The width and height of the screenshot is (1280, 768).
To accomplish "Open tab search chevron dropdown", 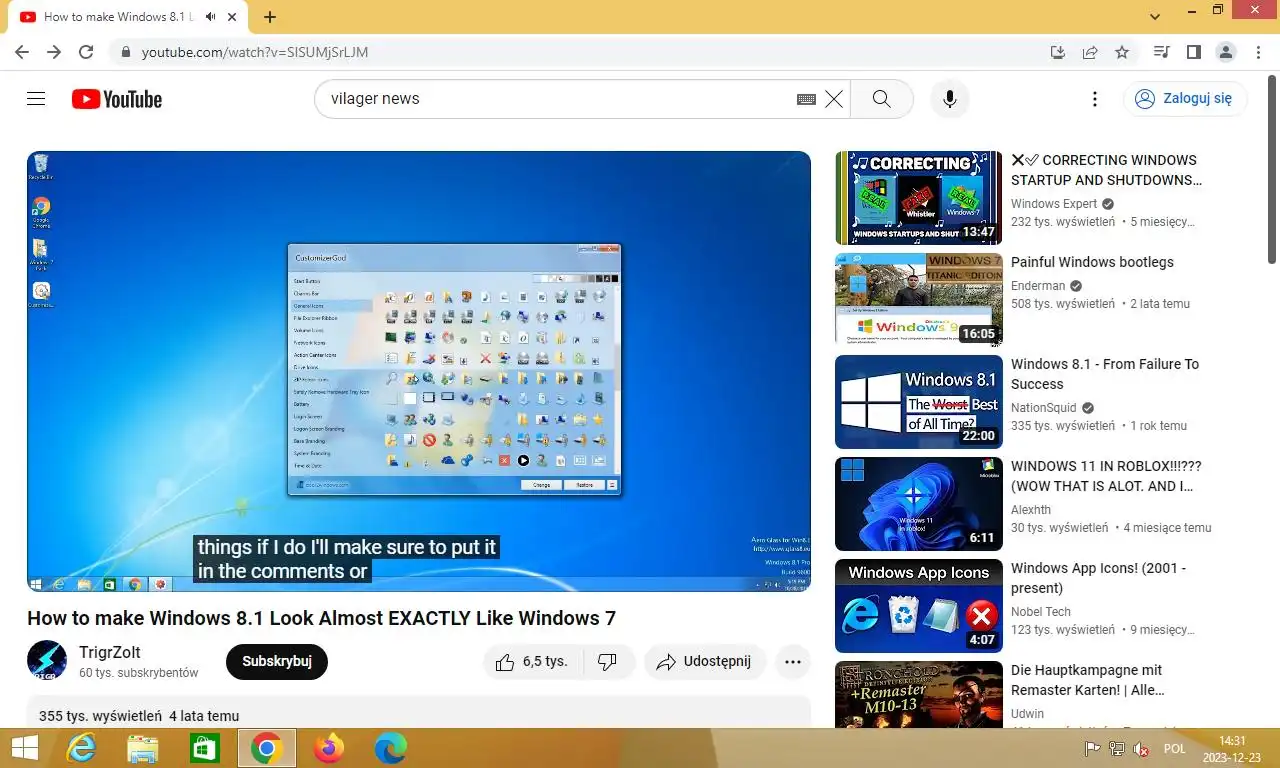I will [x=1155, y=17].
